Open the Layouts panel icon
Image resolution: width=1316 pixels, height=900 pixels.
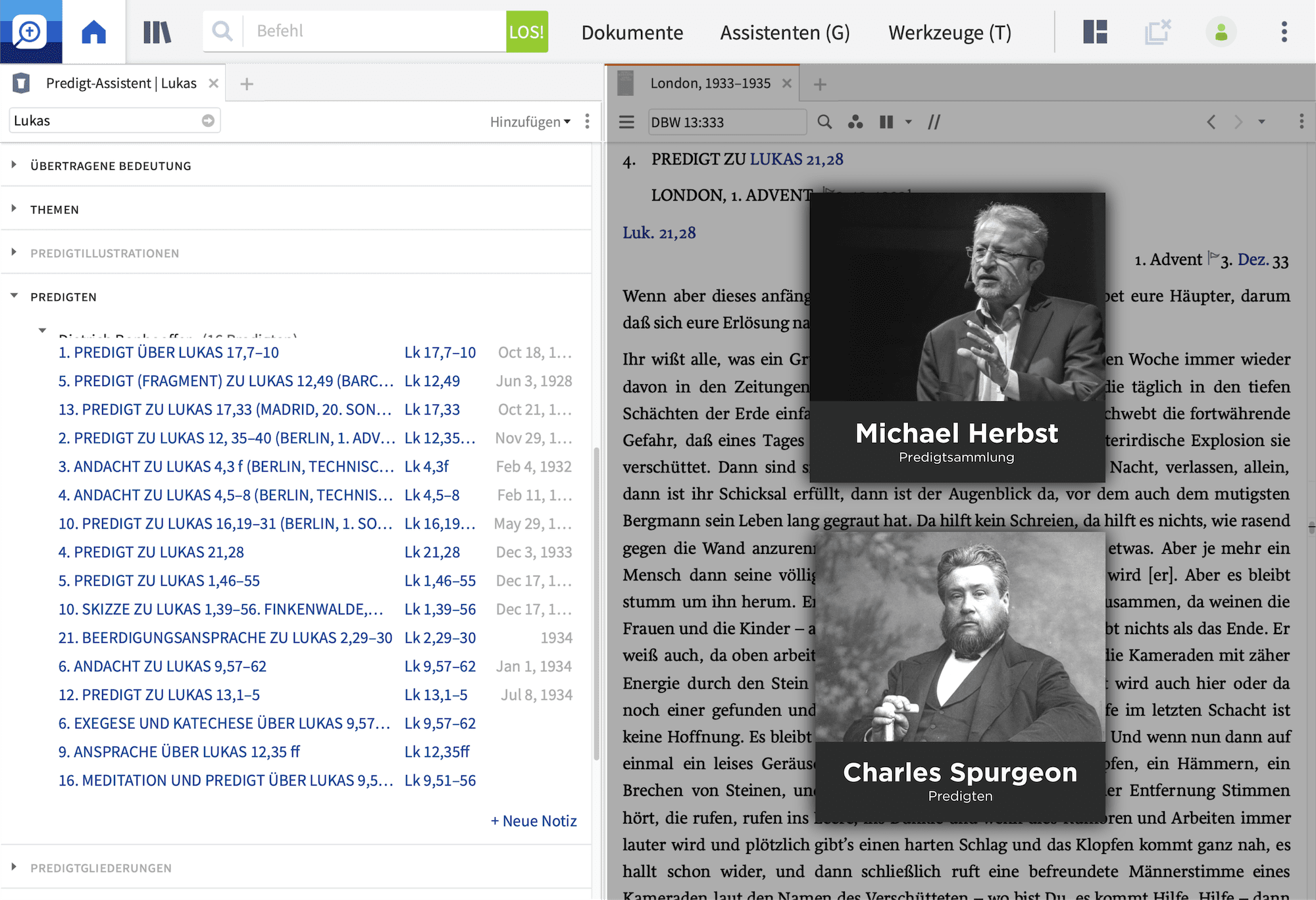coord(1095,32)
